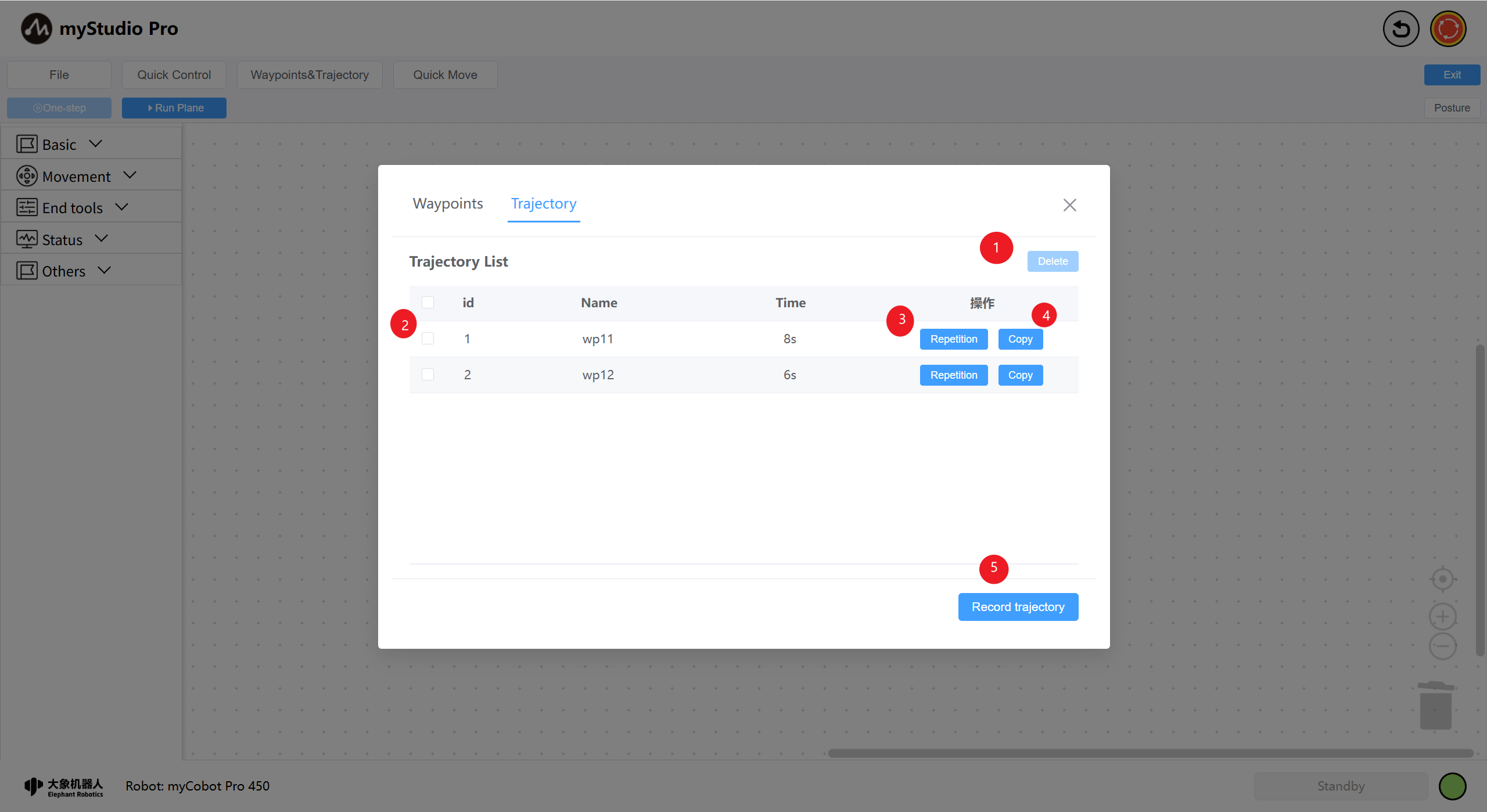The image size is (1487, 812).
Task: Click Record trajectory button
Action: [x=1018, y=607]
